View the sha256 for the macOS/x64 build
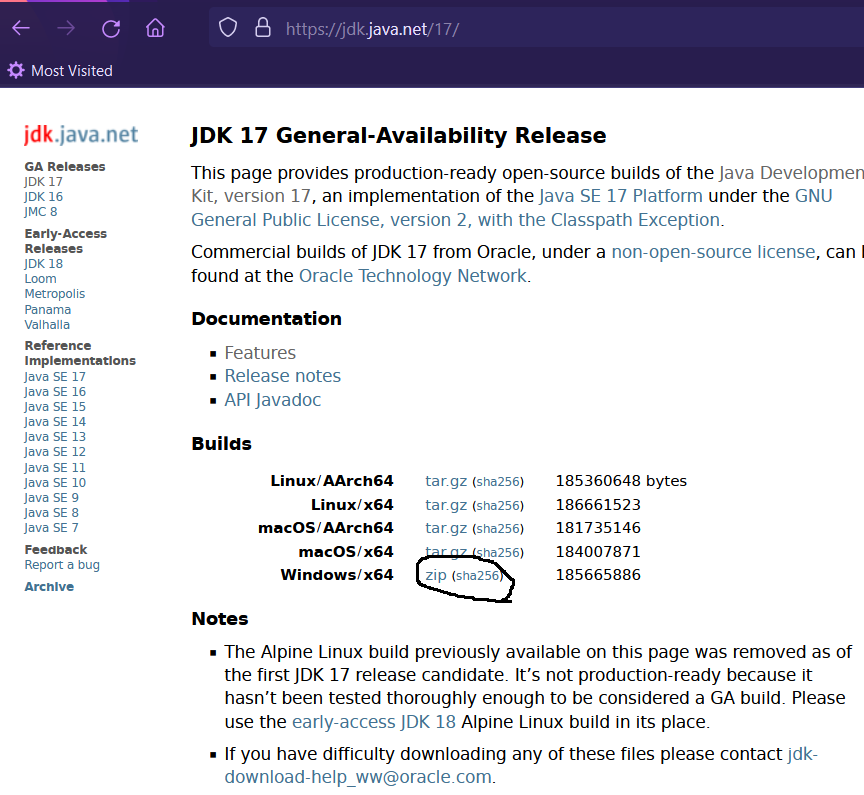 tap(498, 553)
